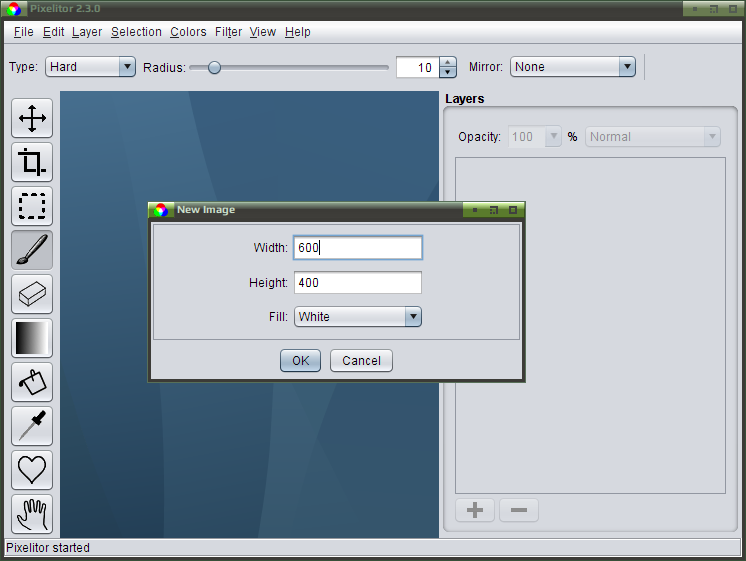Open the Edit menu

pyautogui.click(x=53, y=32)
